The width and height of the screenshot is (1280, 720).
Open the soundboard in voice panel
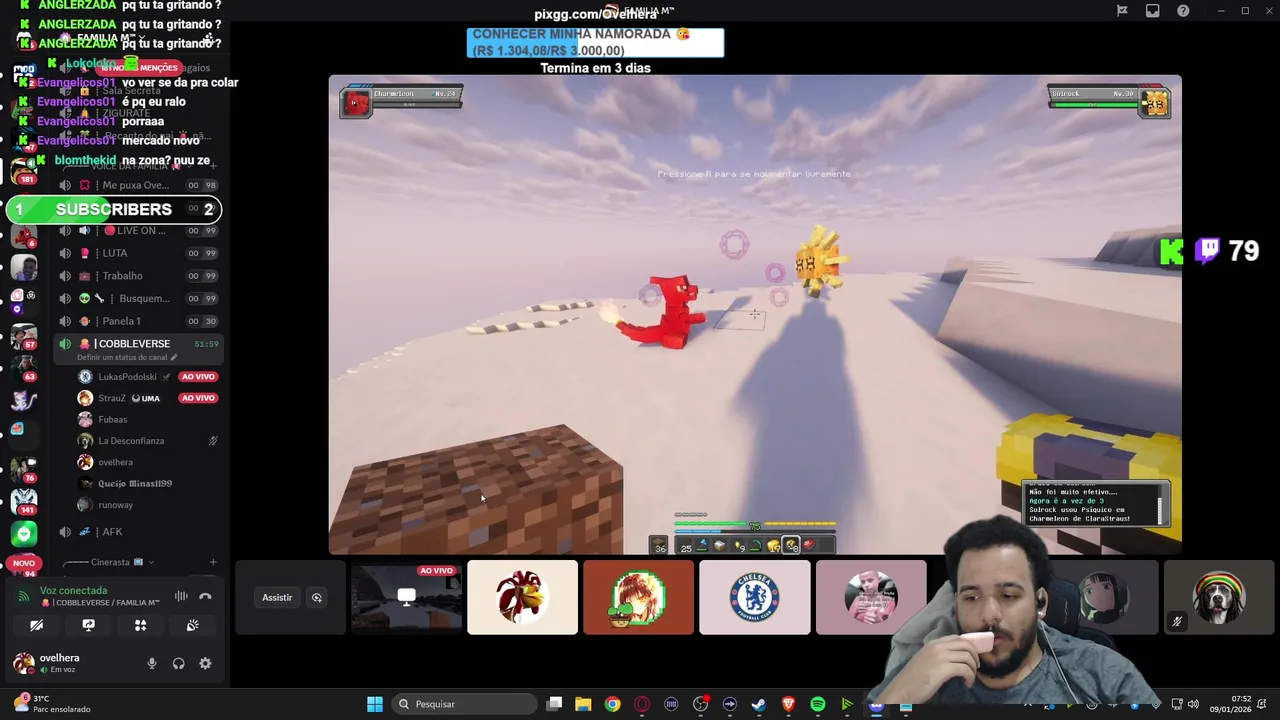pos(192,625)
